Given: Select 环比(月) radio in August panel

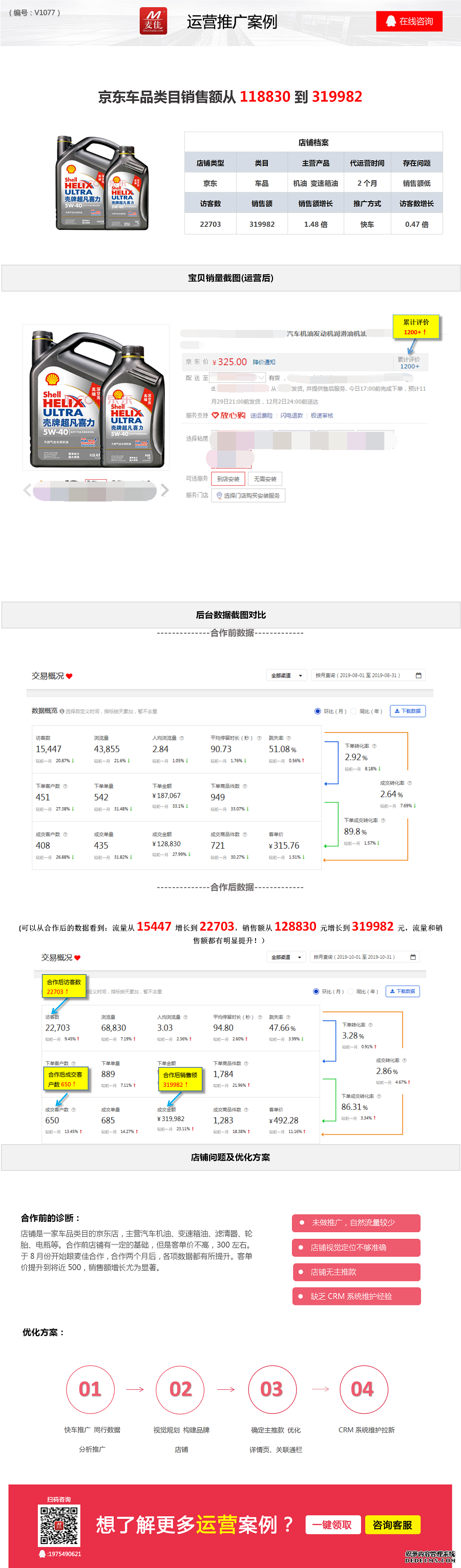Looking at the screenshot, I should tap(318, 711).
